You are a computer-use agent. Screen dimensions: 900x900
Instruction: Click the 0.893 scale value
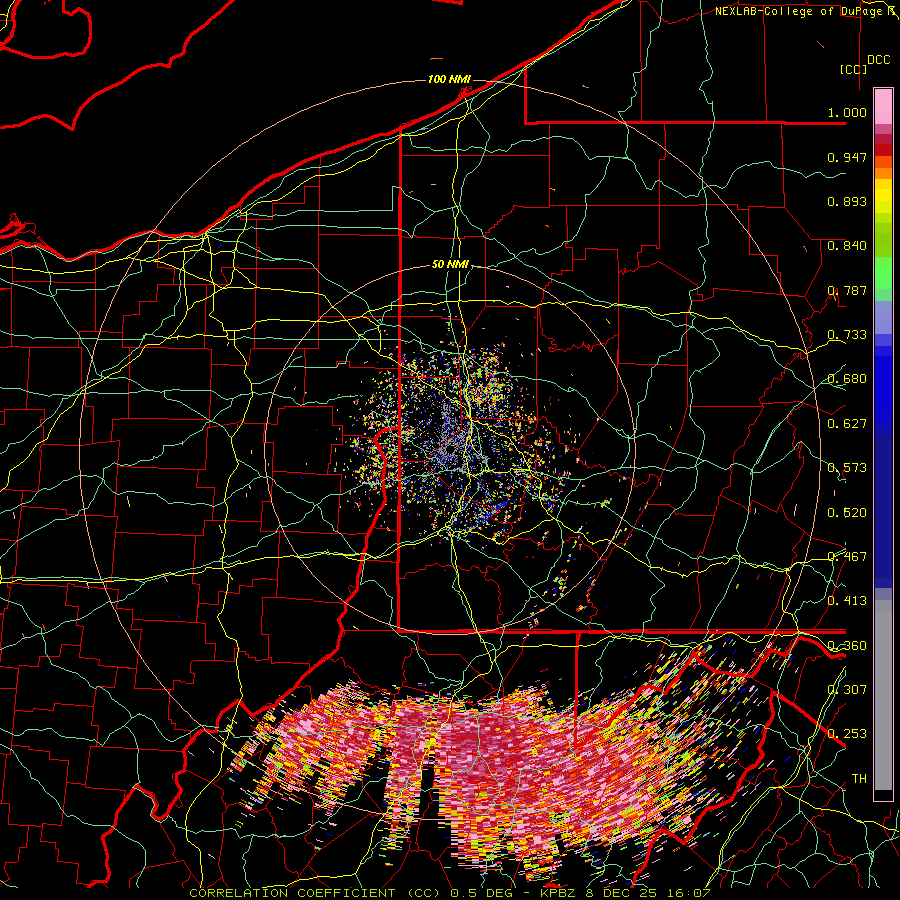847,201
